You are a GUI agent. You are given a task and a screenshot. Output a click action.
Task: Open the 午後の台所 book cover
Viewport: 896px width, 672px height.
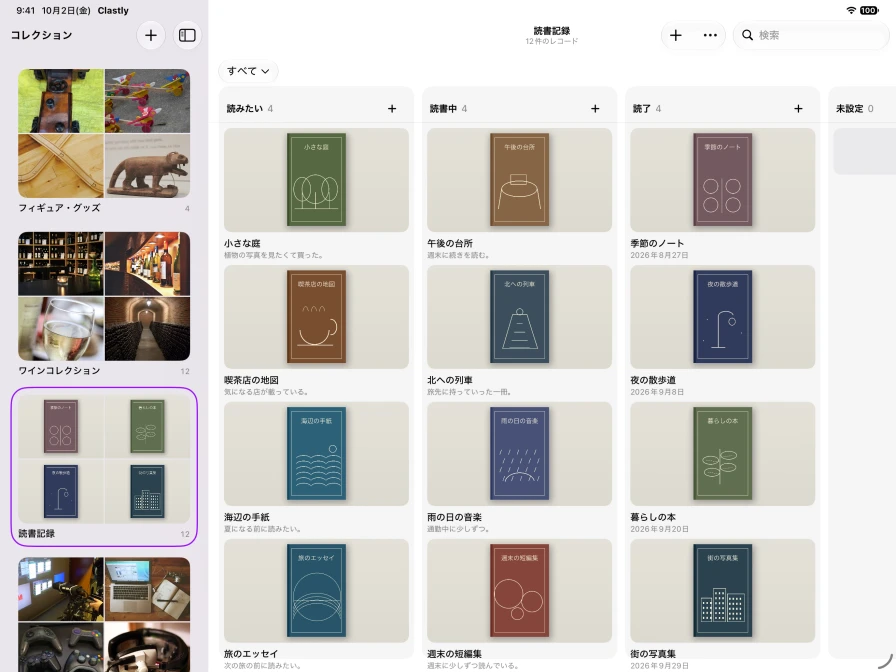(x=519, y=179)
